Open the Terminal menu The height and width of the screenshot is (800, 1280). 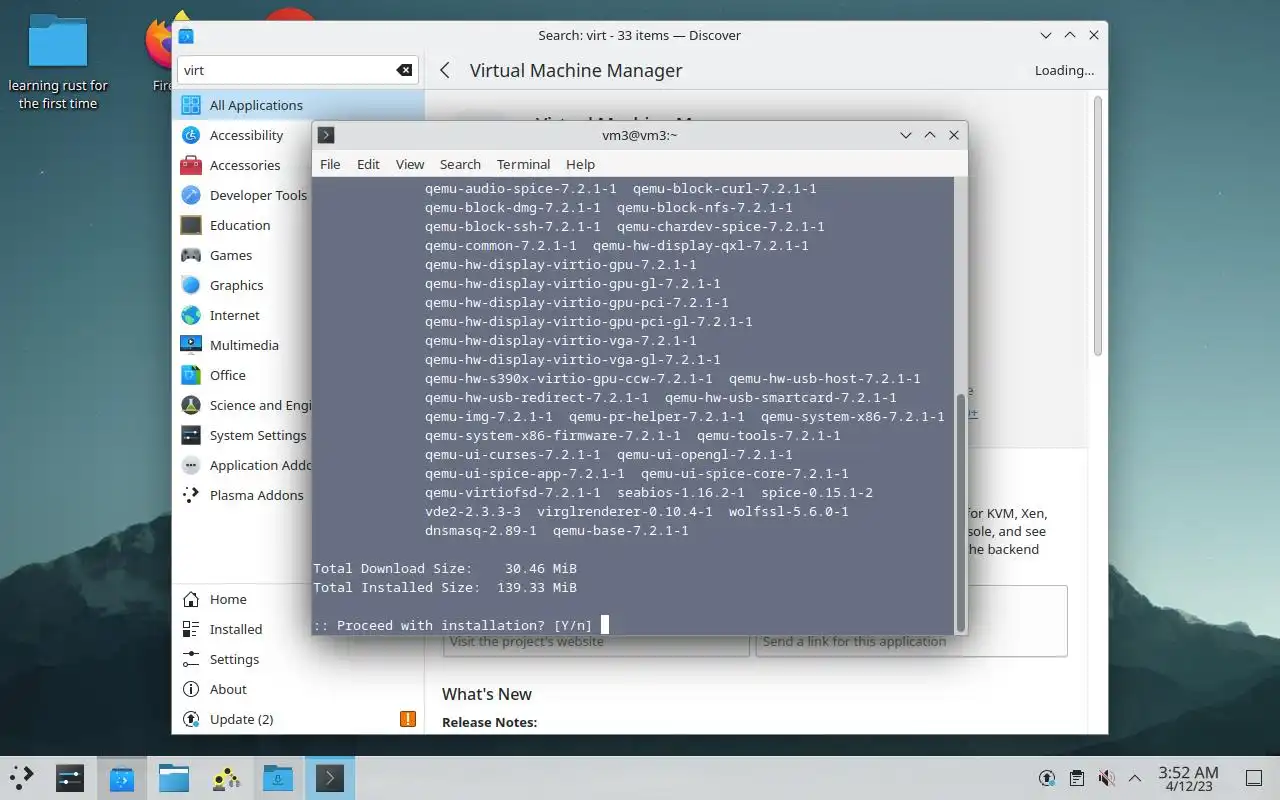coord(523,164)
